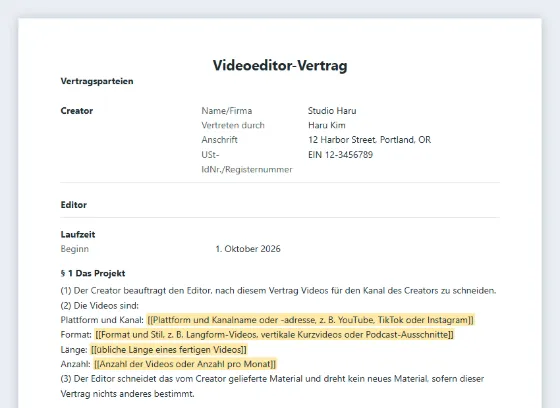Click paragraph (1) Der Creator beauftragt
Viewport: 560px width, 408px height.
[x=279, y=290]
